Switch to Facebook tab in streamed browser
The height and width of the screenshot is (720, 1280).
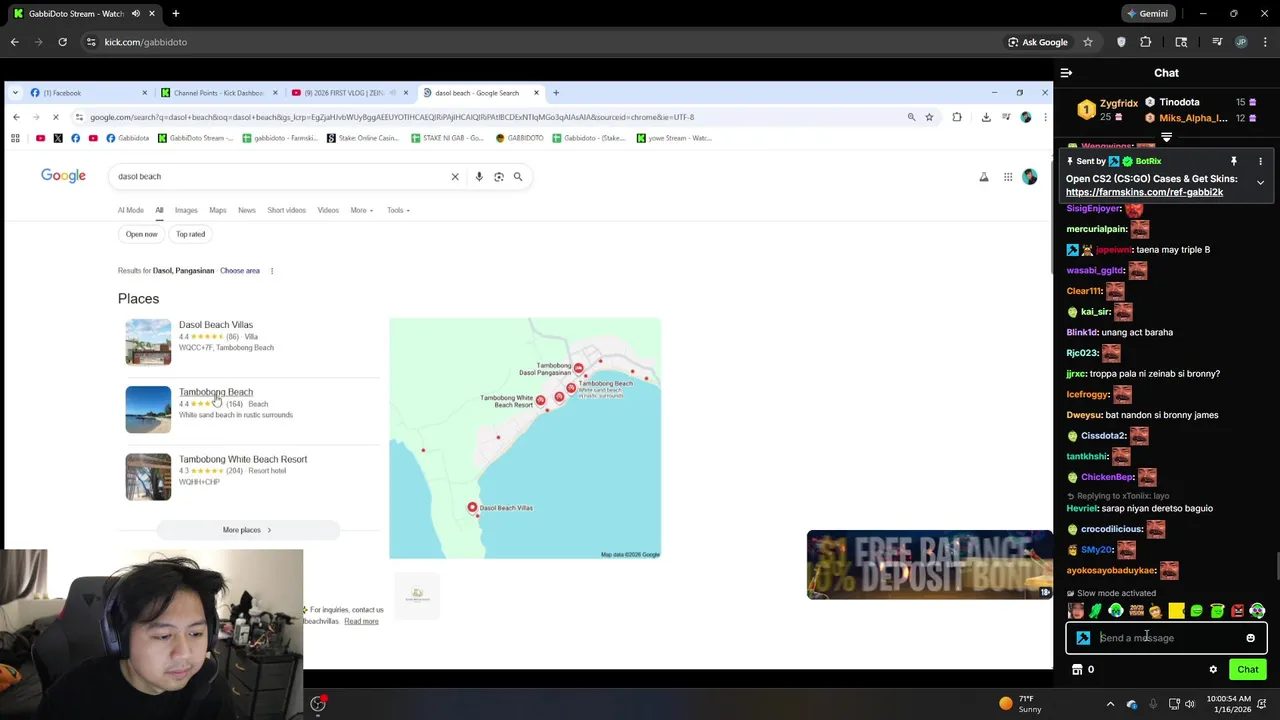point(89,93)
